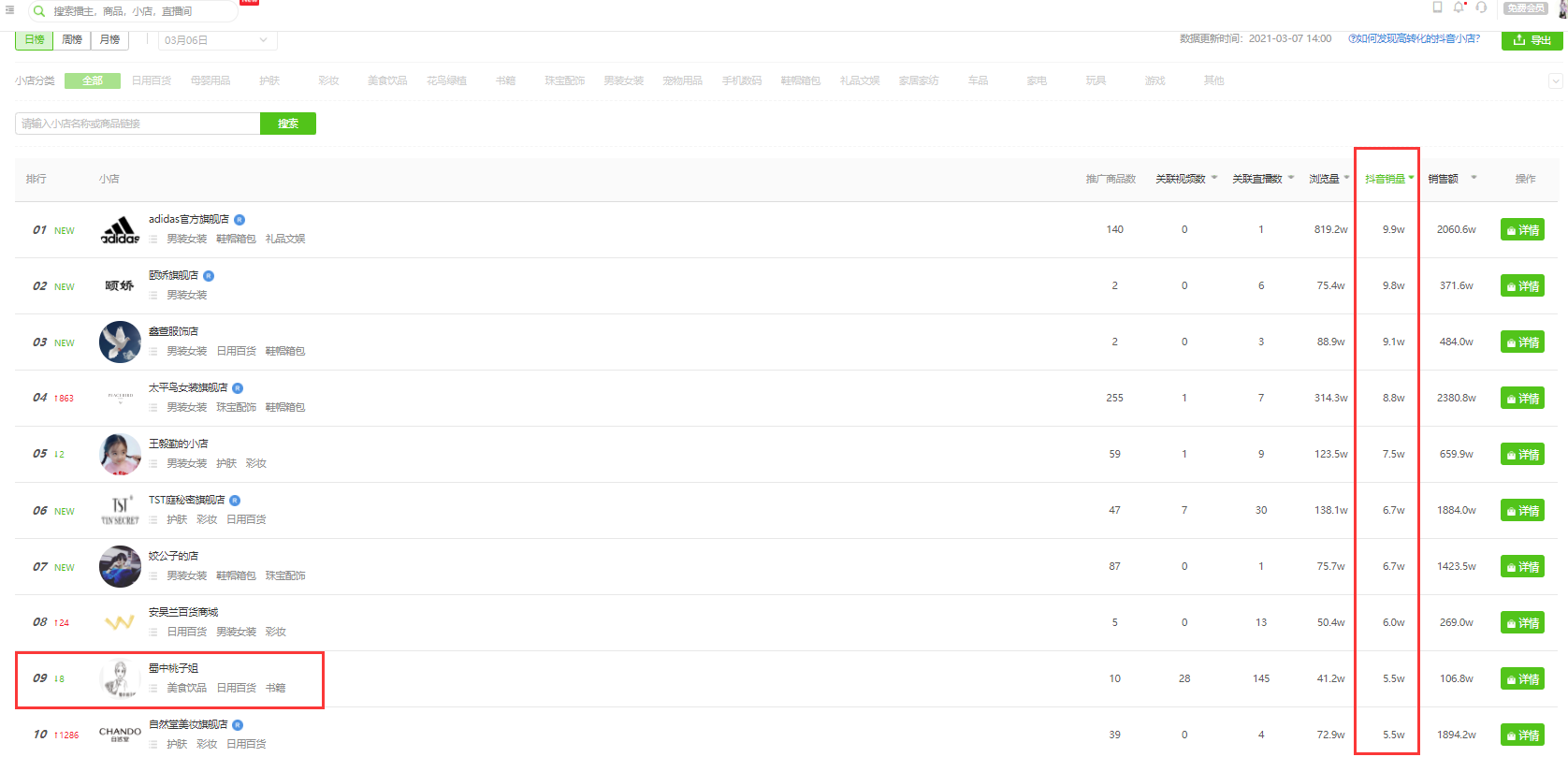Viewport: 1568px width, 757px height.
Task: Click verified badge beside 自然堂美妆旗舰店
Action: (x=238, y=725)
